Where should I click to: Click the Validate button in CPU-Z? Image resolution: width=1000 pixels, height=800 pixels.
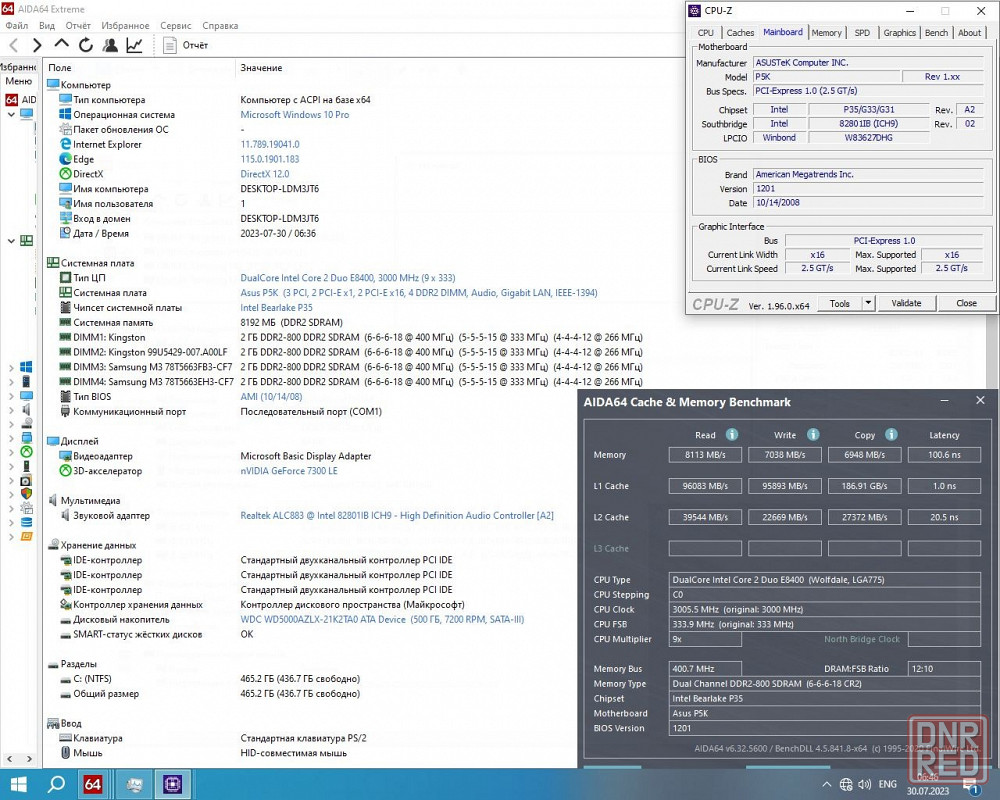(906, 303)
